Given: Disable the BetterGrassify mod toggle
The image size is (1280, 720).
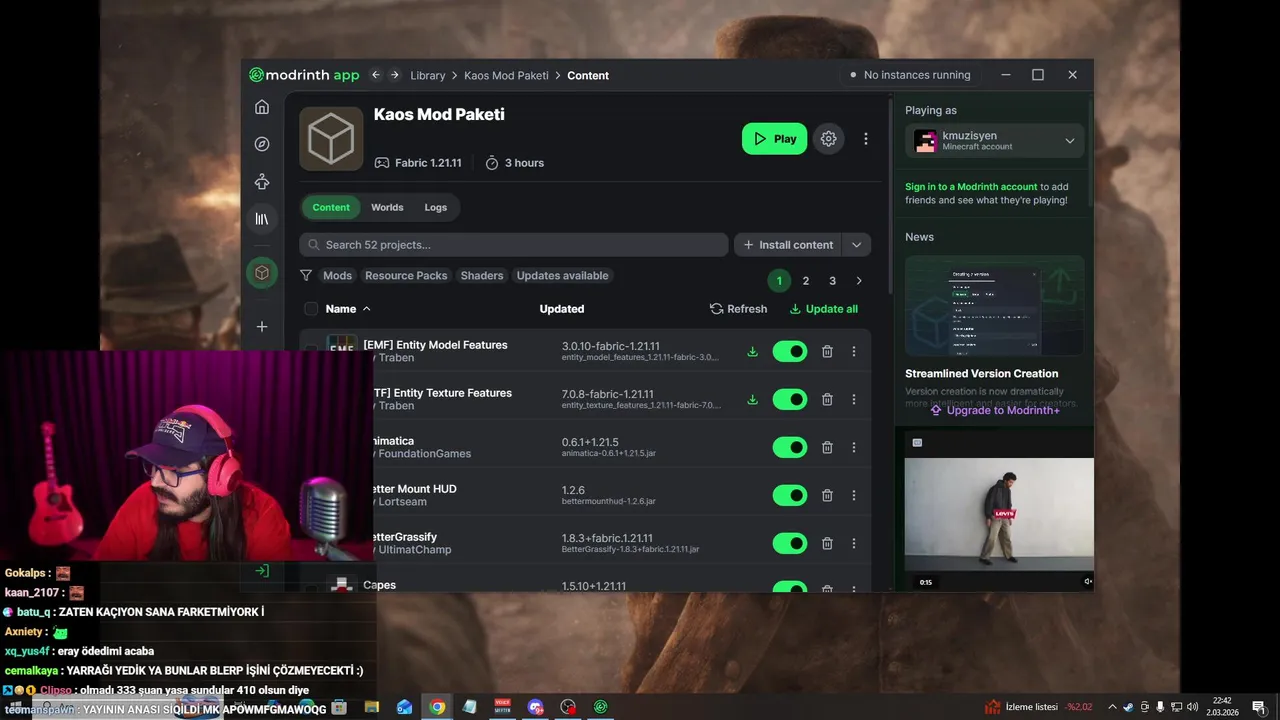Looking at the screenshot, I should click(x=790, y=543).
